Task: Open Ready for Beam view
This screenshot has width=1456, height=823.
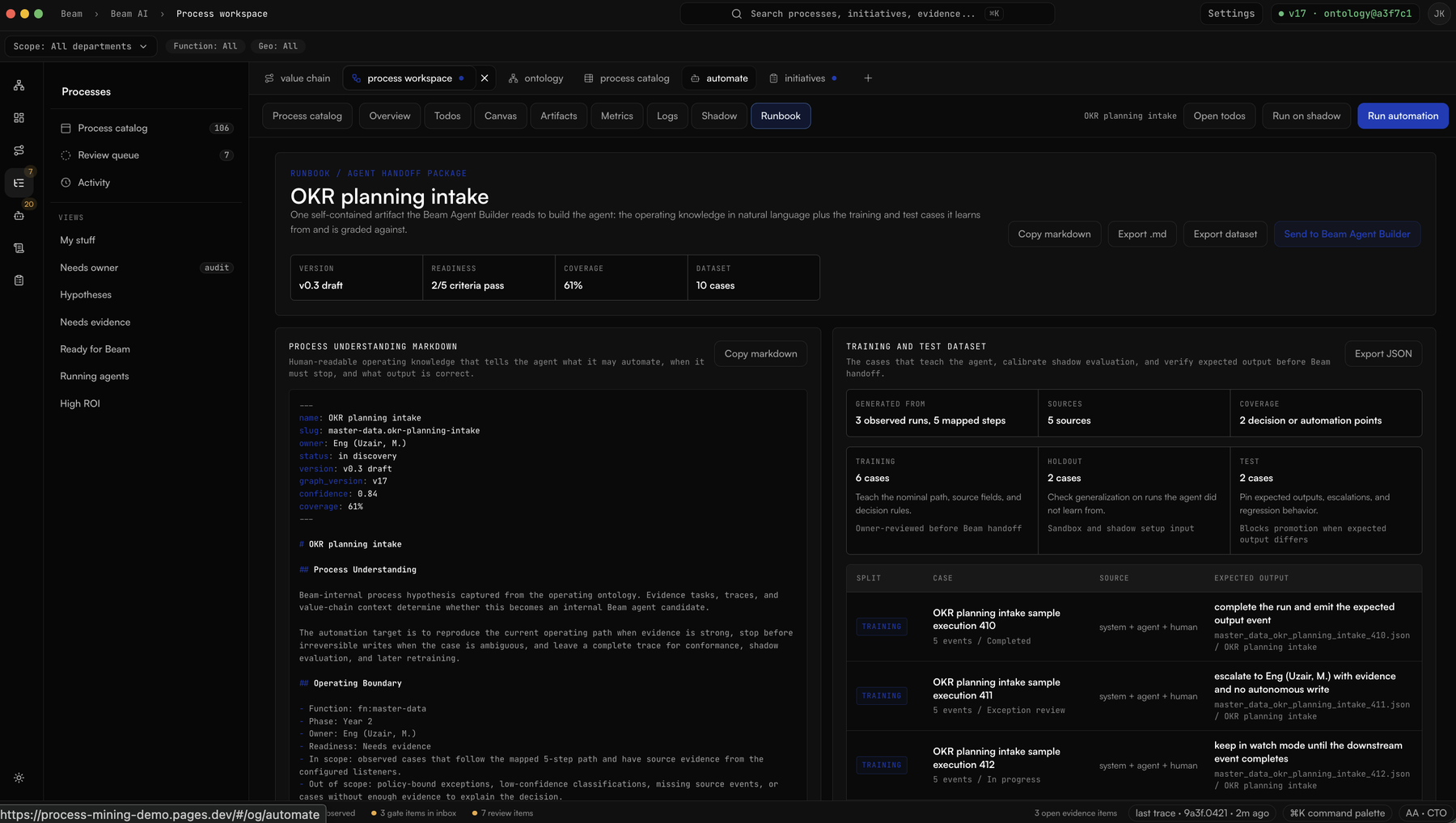Action: click(146, 349)
